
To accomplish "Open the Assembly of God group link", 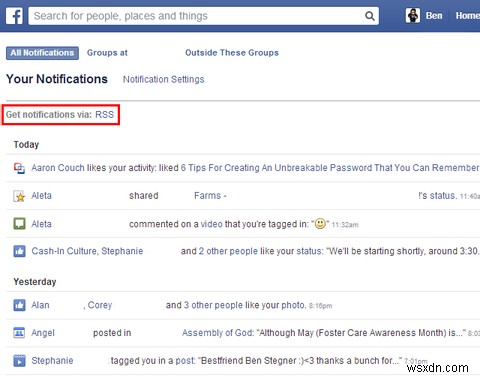I will pos(218,333).
